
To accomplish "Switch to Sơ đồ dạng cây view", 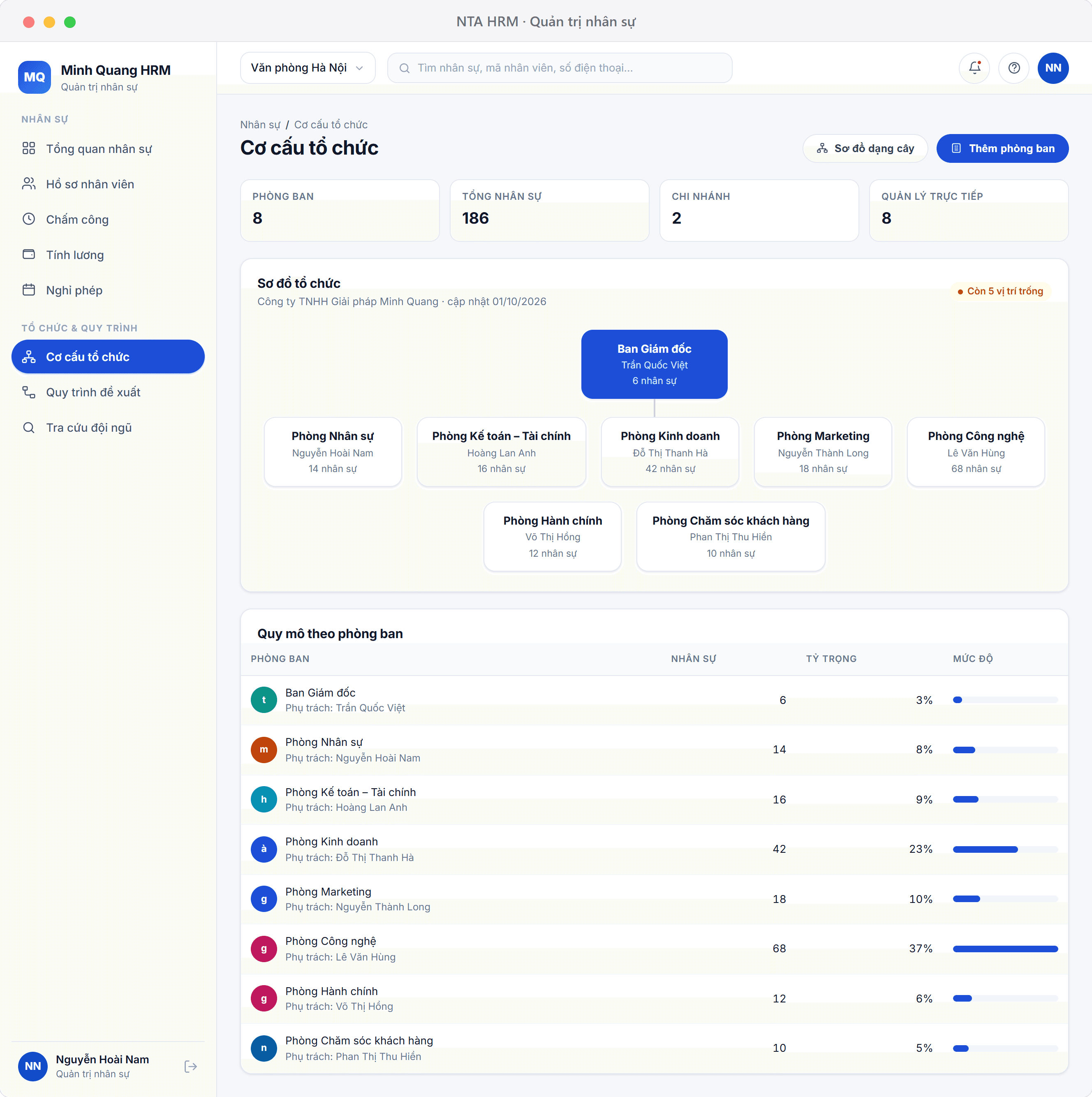I will coord(865,149).
